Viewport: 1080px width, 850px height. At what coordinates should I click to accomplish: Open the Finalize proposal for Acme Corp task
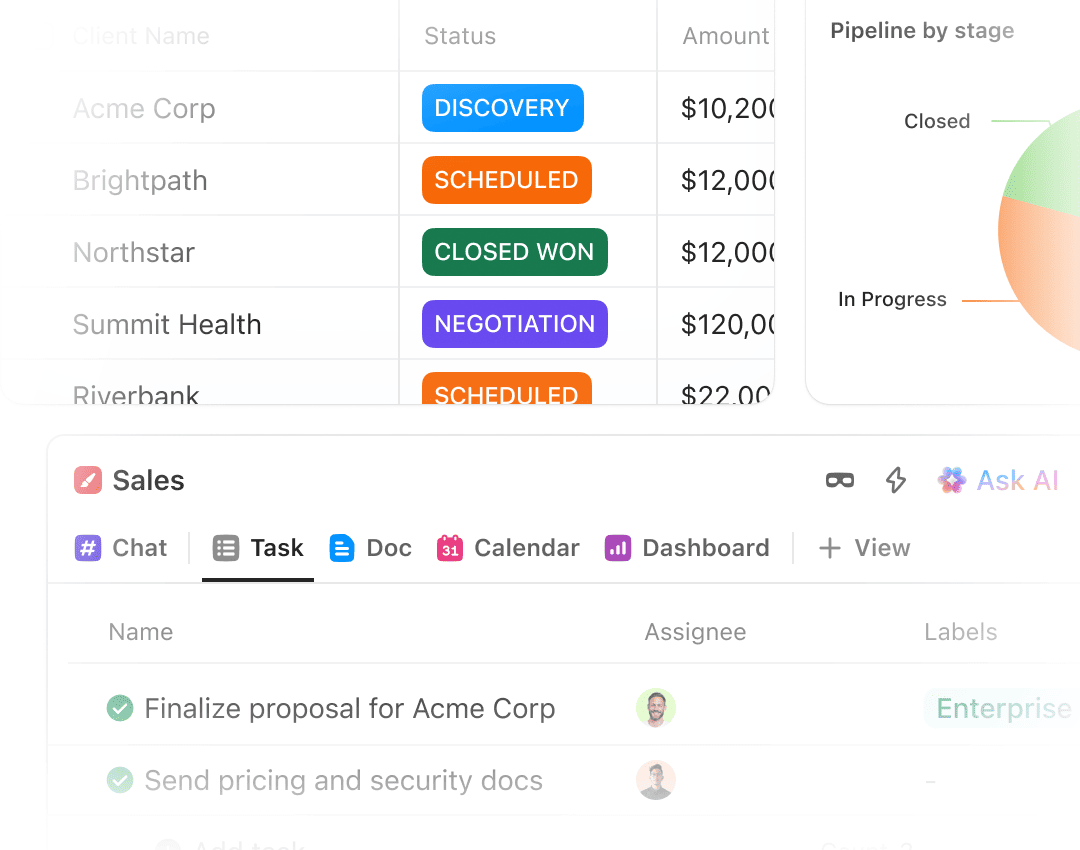tap(350, 708)
